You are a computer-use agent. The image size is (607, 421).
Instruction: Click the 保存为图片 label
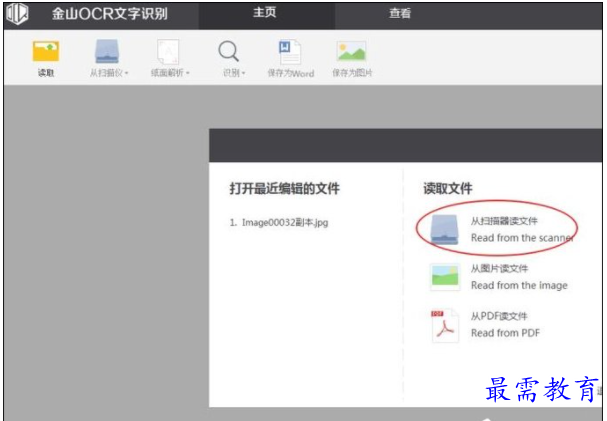(x=352, y=73)
